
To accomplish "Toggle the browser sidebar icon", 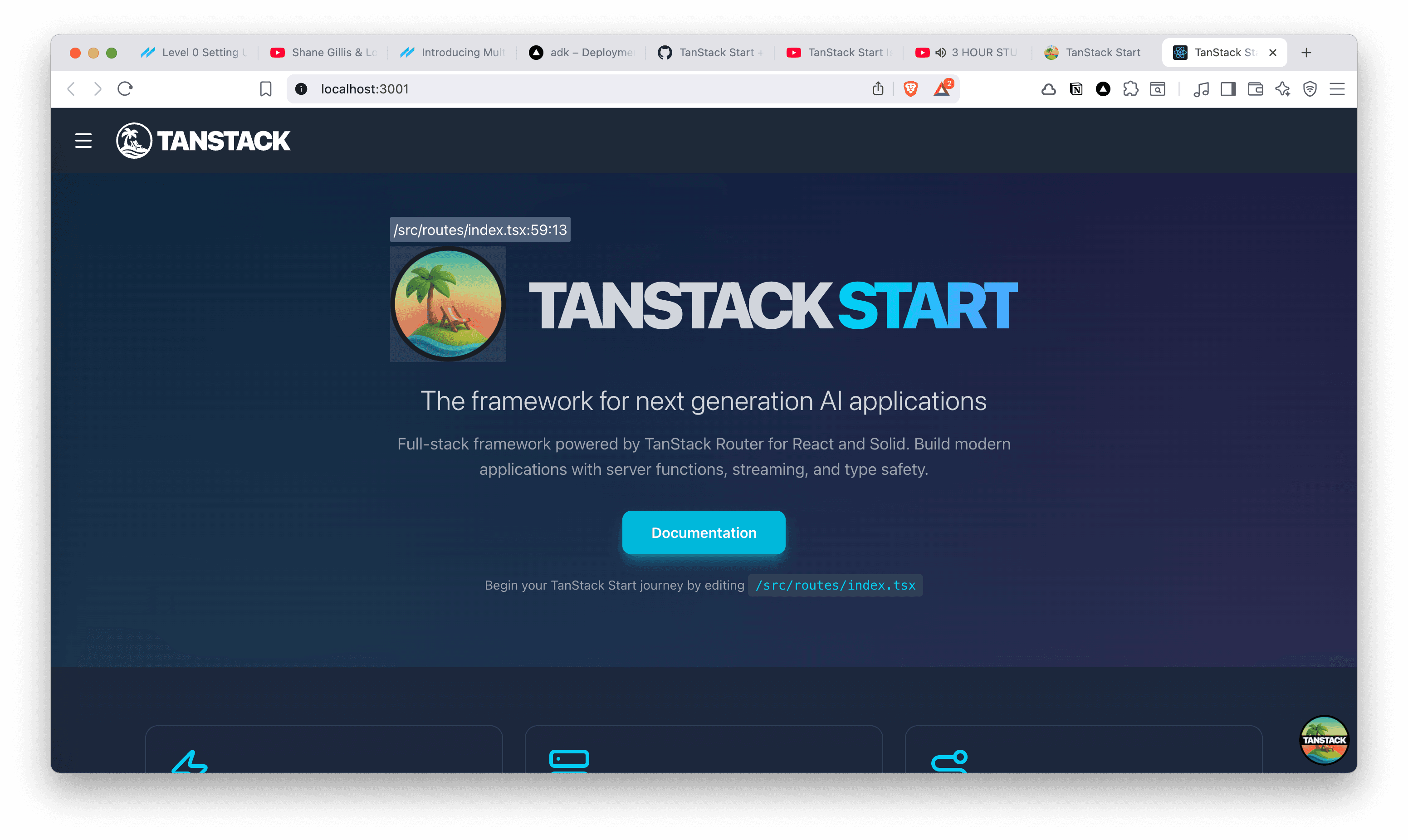I will (x=1228, y=89).
